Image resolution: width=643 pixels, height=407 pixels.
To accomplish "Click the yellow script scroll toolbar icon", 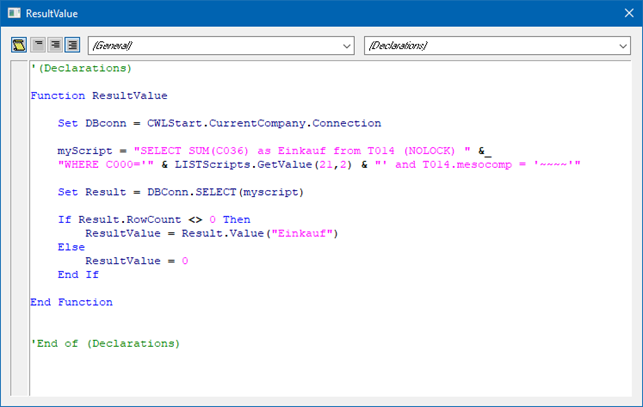I will [x=19, y=45].
